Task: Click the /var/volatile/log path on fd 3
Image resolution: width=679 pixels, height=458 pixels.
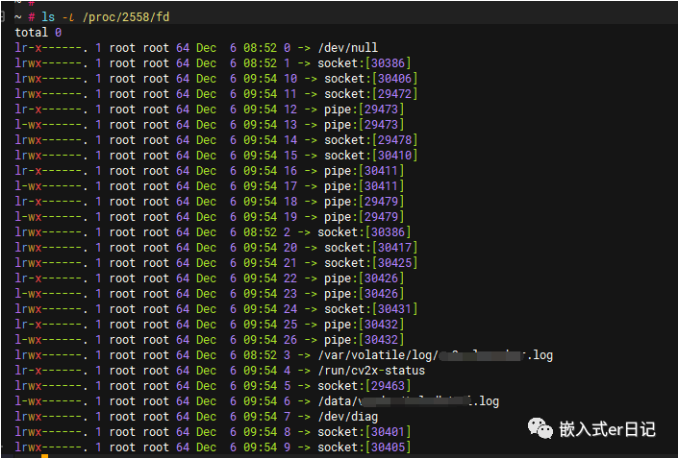Action: (435, 355)
